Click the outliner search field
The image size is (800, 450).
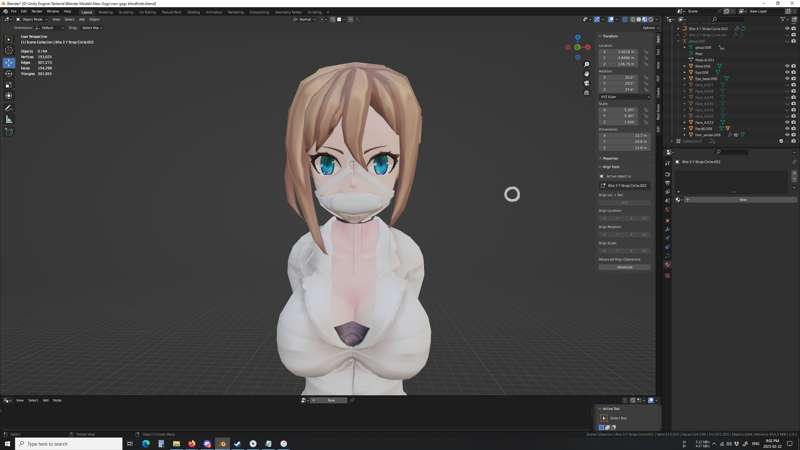coord(730,19)
